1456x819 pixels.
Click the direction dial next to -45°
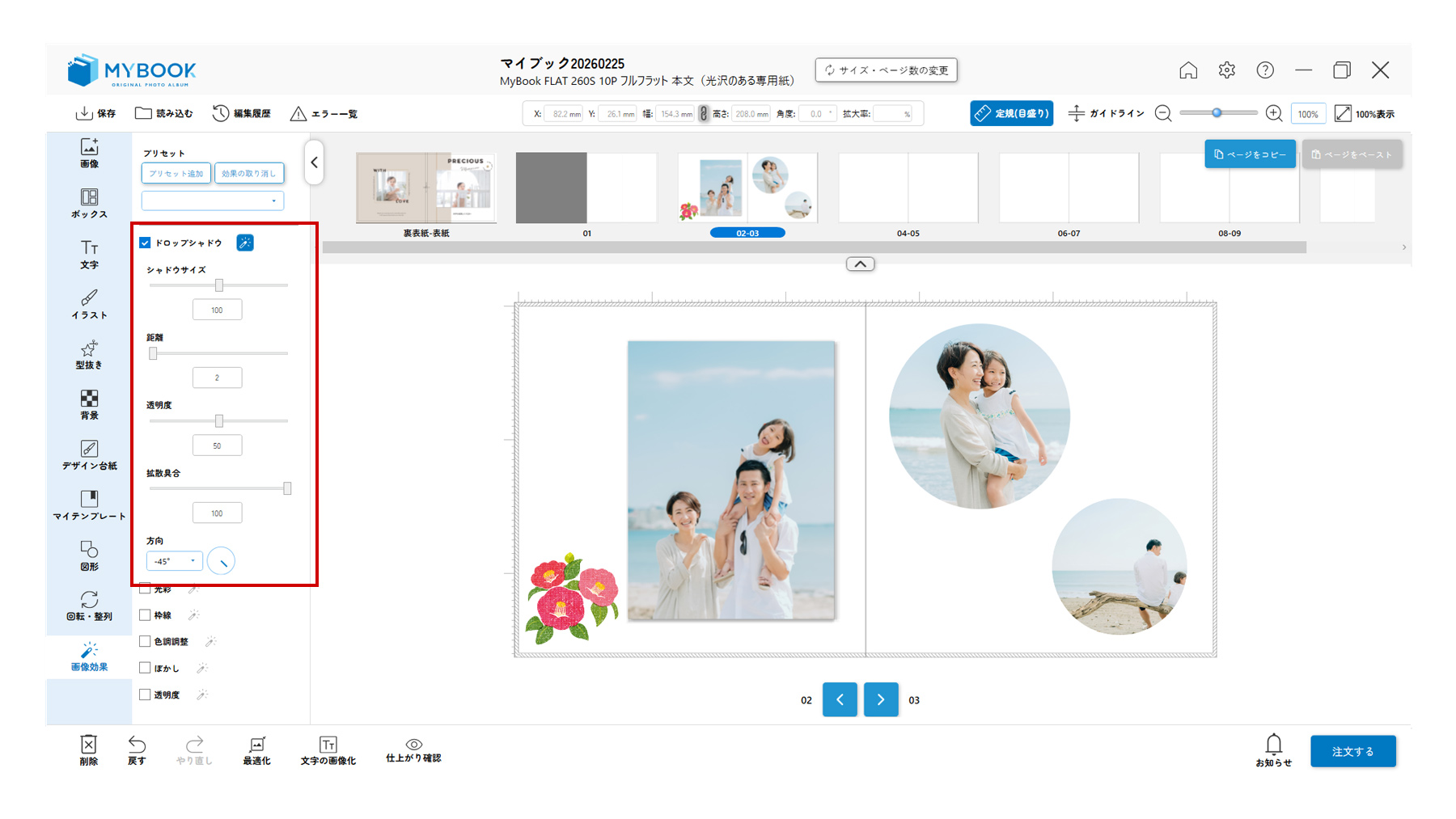point(221,561)
